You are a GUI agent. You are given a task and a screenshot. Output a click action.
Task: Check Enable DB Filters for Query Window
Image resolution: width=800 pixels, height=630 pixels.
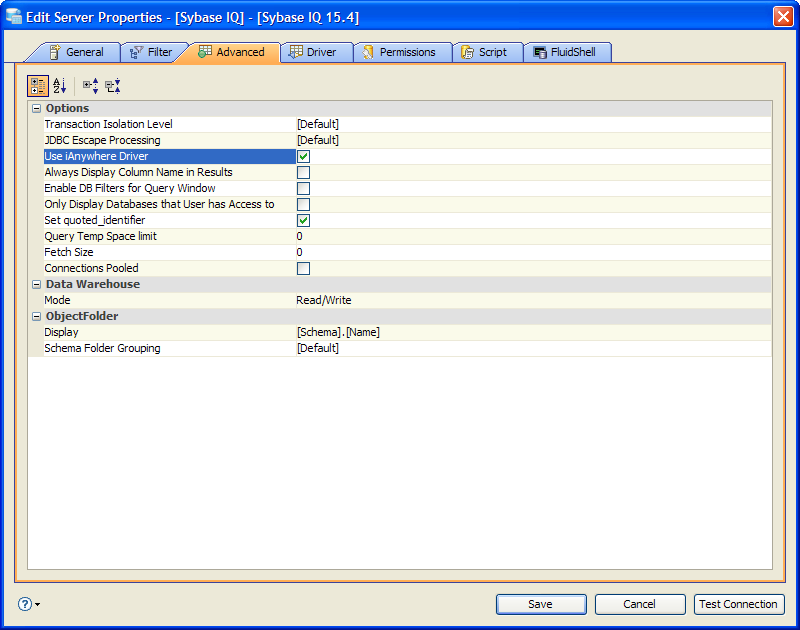pos(304,189)
